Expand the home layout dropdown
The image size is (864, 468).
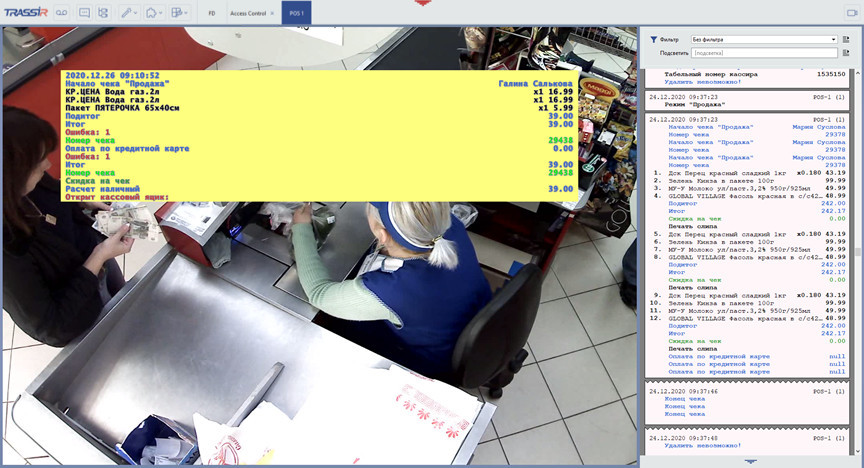[x=153, y=13]
